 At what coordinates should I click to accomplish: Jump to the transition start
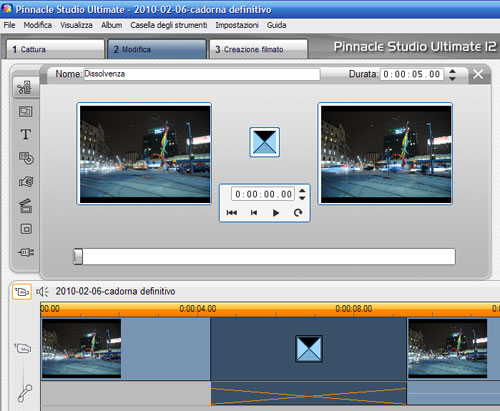pyautogui.click(x=232, y=213)
